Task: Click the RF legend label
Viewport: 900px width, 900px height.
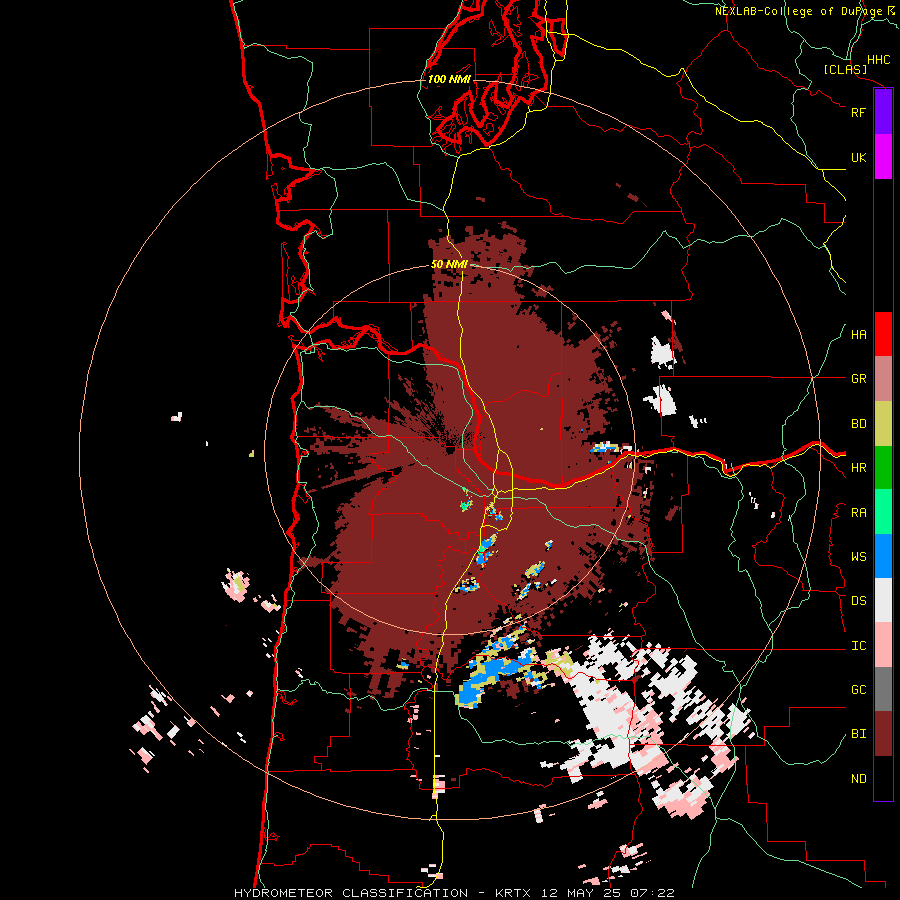Action: tap(858, 112)
